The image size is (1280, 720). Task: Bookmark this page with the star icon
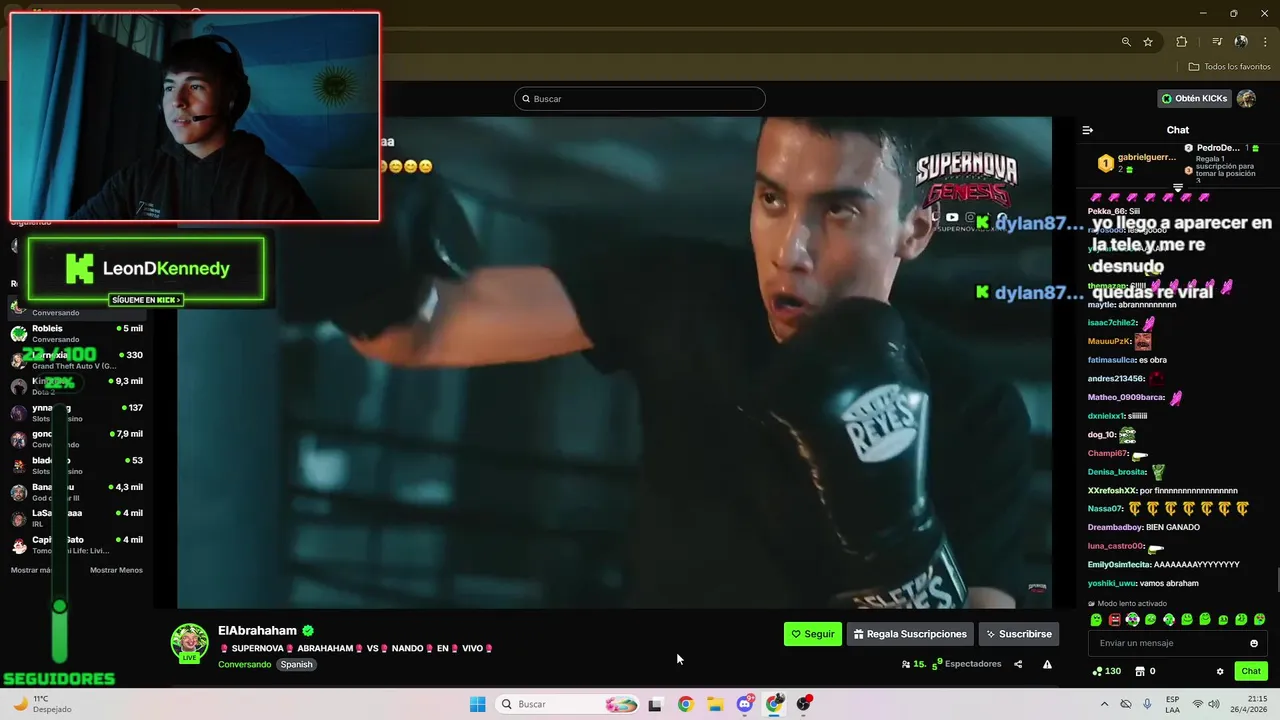point(1148,42)
